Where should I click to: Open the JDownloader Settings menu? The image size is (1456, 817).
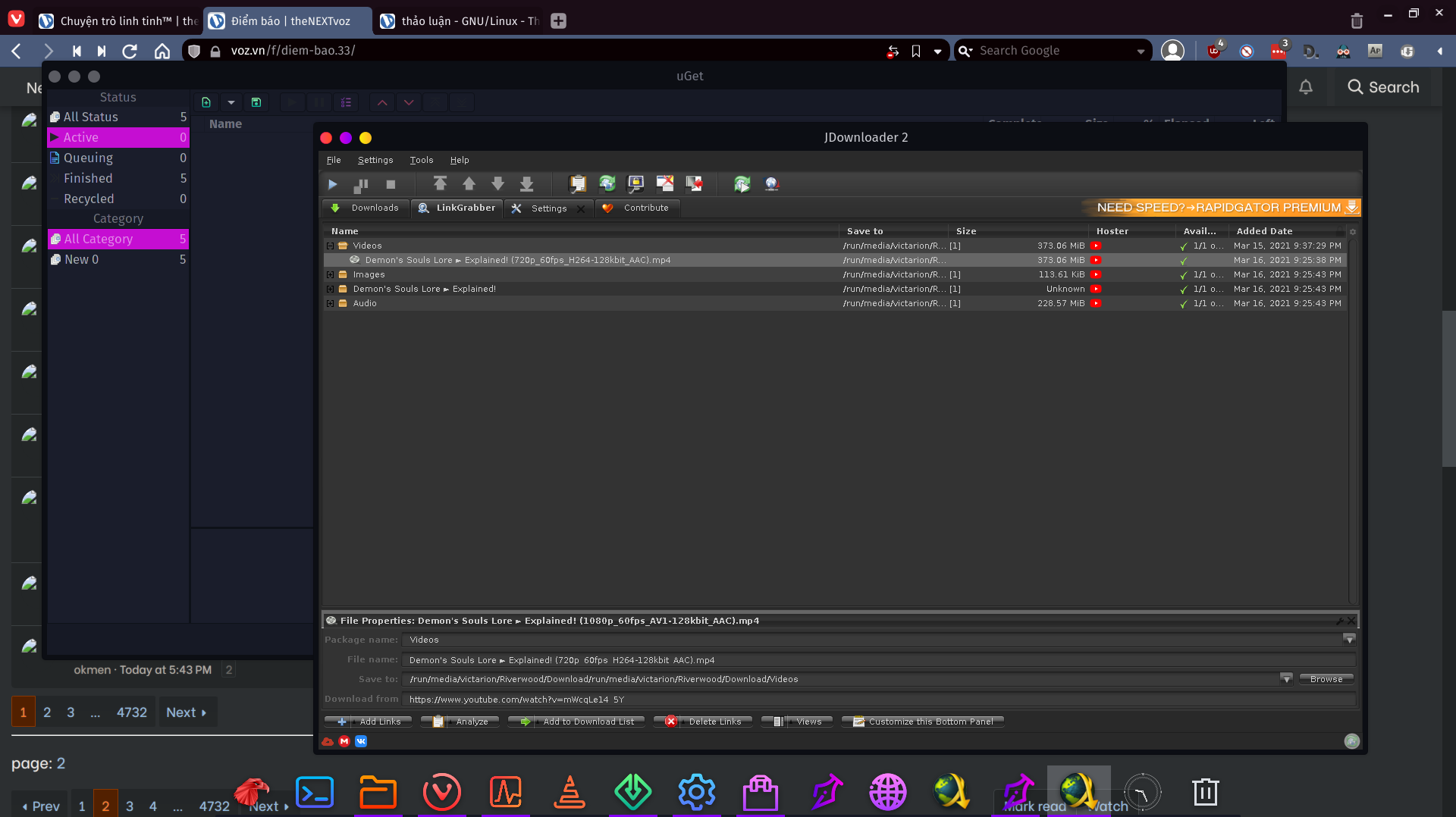tap(375, 160)
